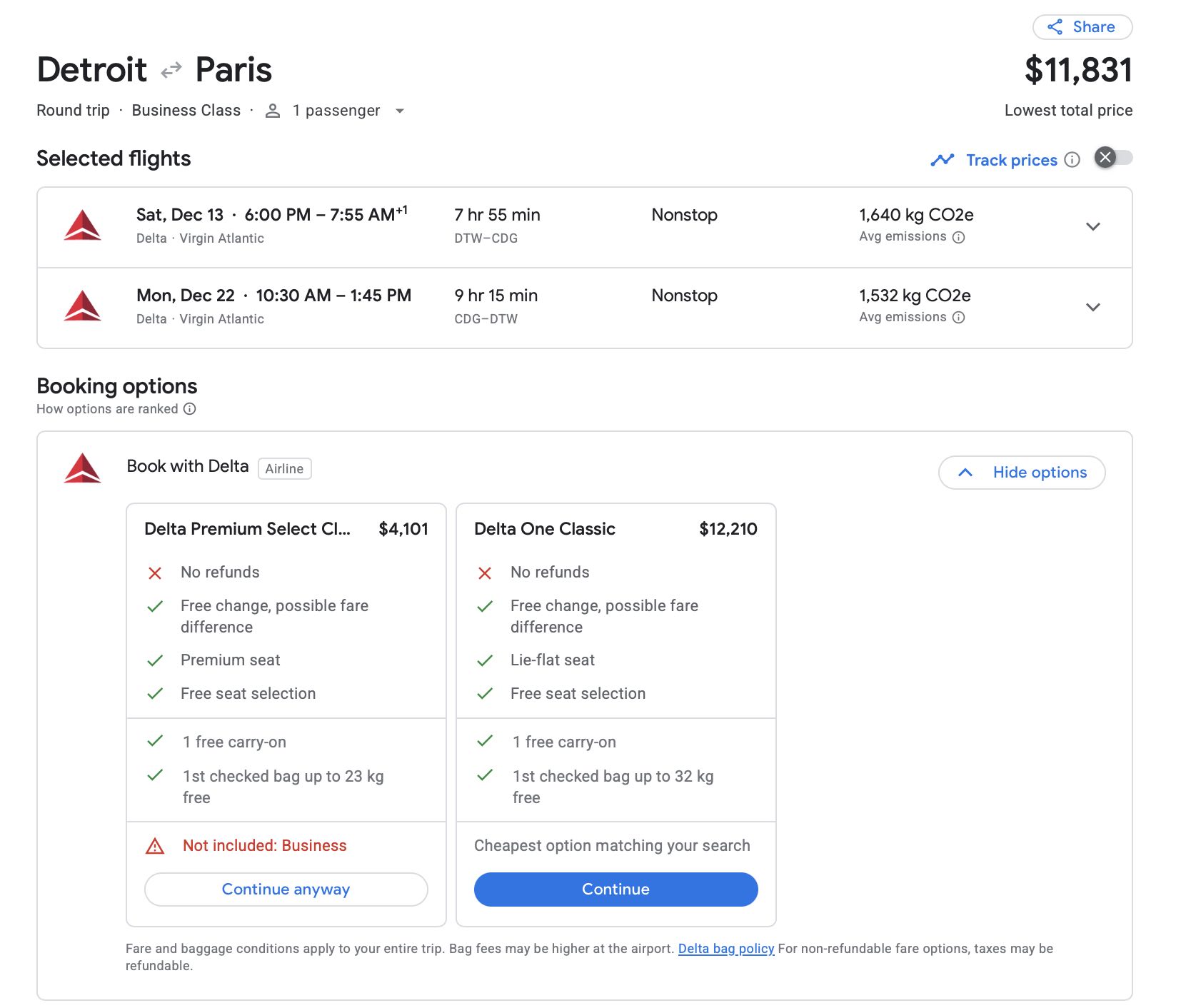Click the info icon next to How options are ranked
This screenshot has width=1191, height=1008.
tap(189, 409)
